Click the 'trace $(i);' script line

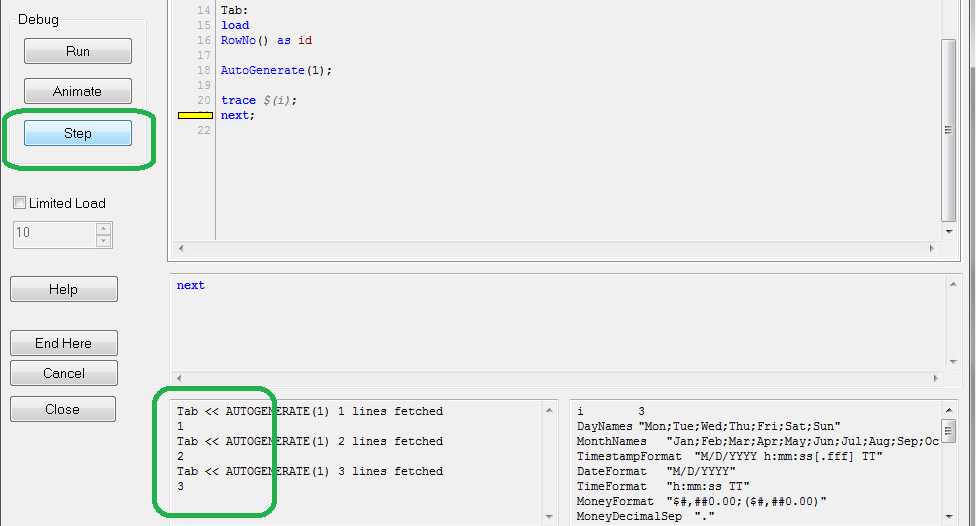point(259,100)
